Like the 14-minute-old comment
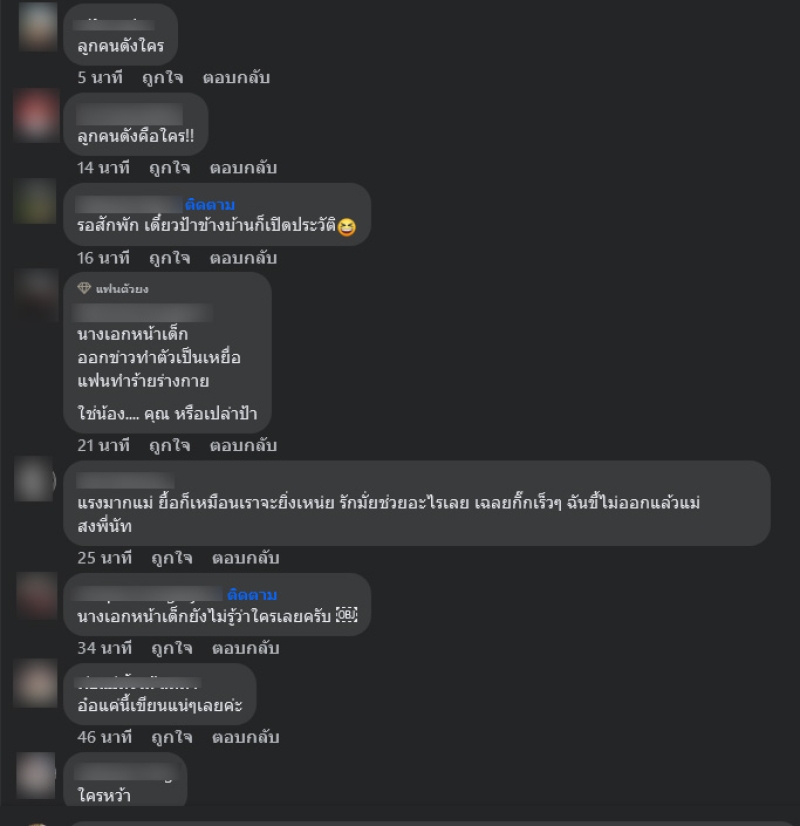This screenshot has width=800, height=826. point(170,168)
